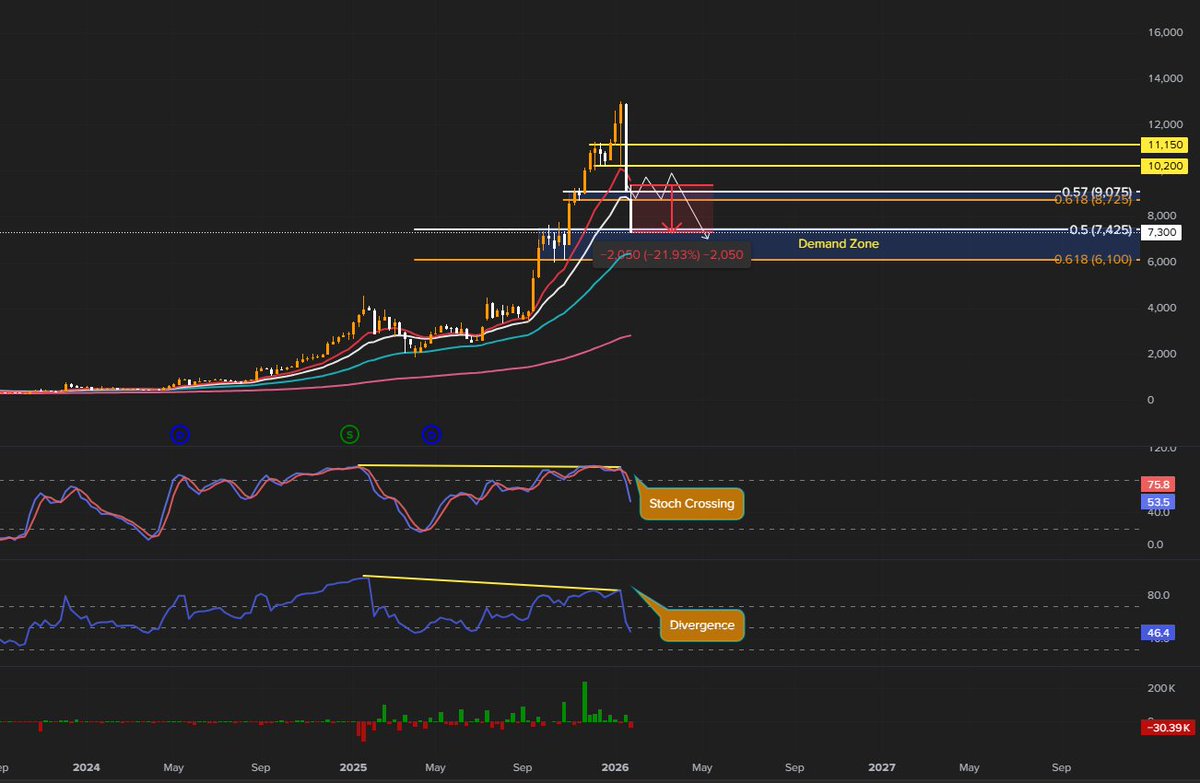
Task: Click the 10,200 yellow price level tag
Action: (1163, 165)
